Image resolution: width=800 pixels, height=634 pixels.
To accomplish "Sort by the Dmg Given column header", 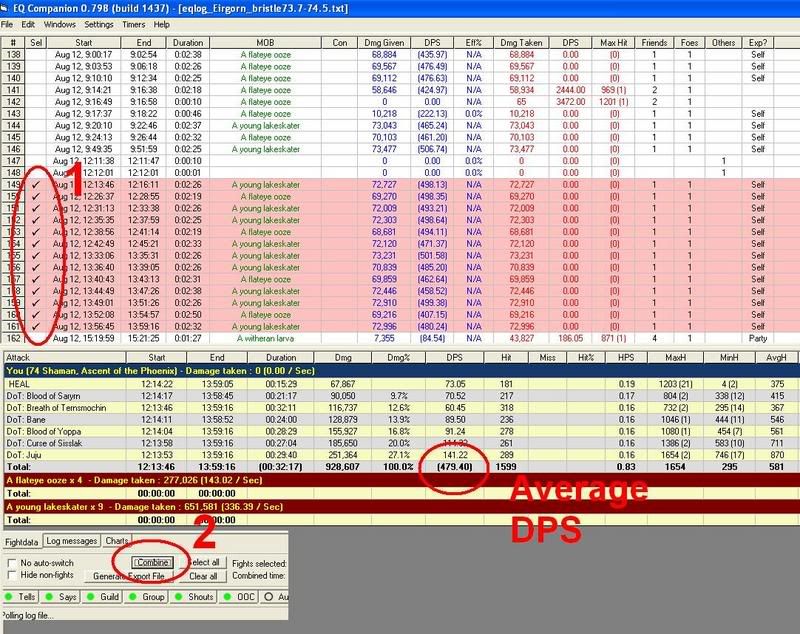I will tap(384, 43).
